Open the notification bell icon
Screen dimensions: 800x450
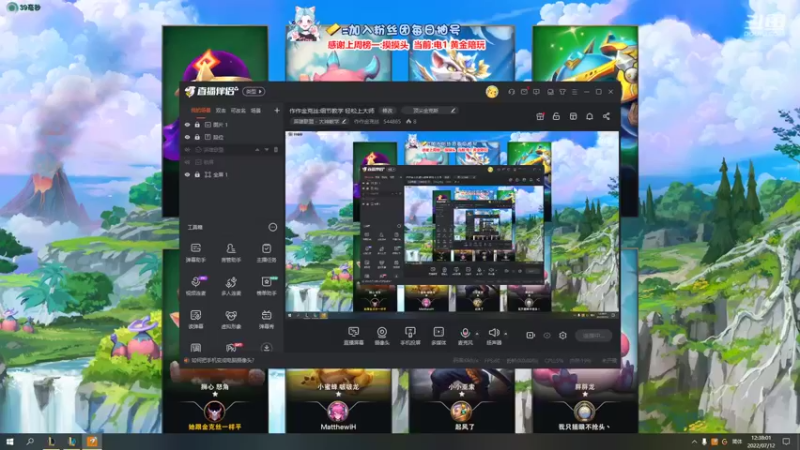(589, 116)
